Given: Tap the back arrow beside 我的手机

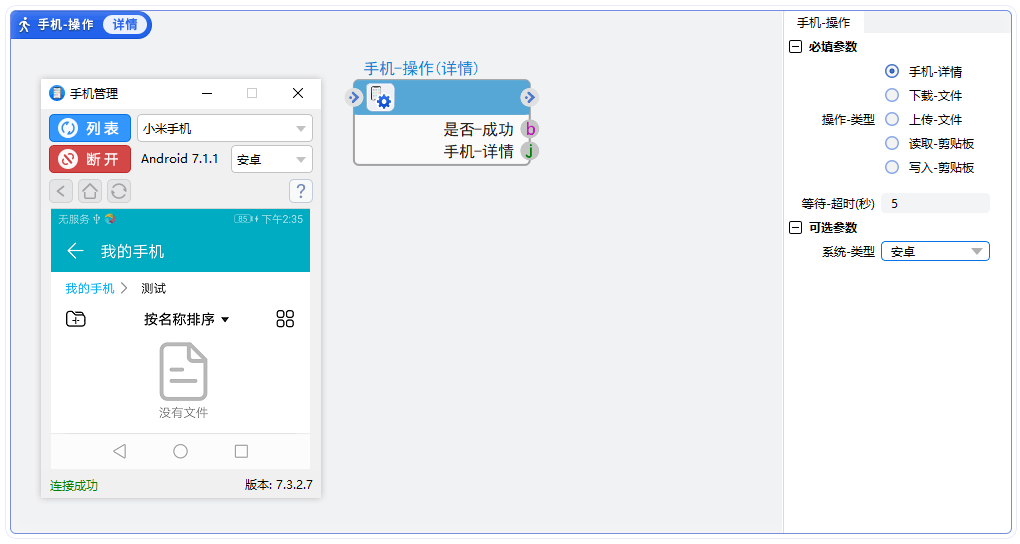Looking at the screenshot, I should click(x=75, y=251).
